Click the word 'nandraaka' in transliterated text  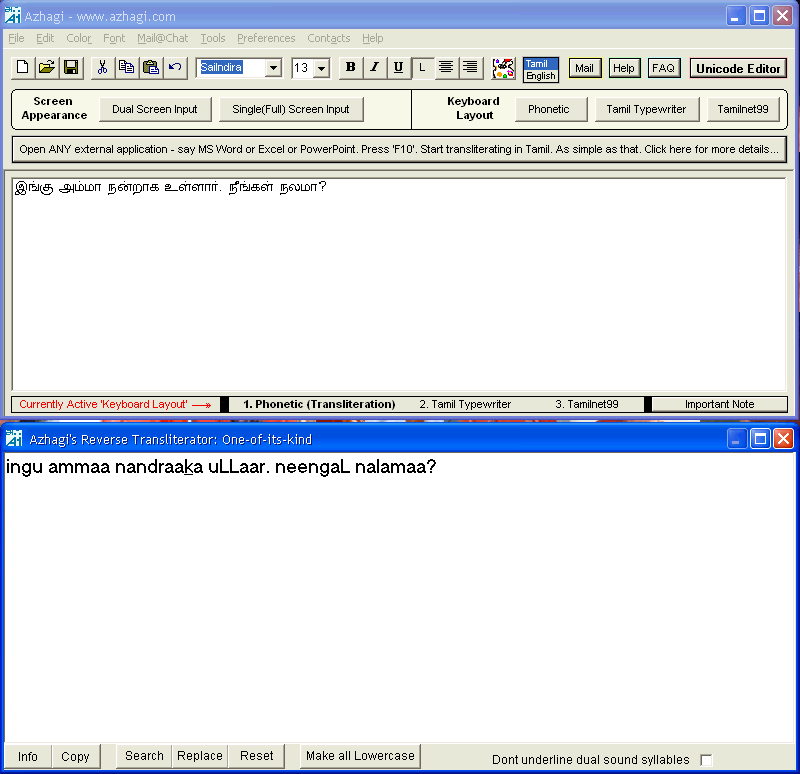tap(159, 466)
